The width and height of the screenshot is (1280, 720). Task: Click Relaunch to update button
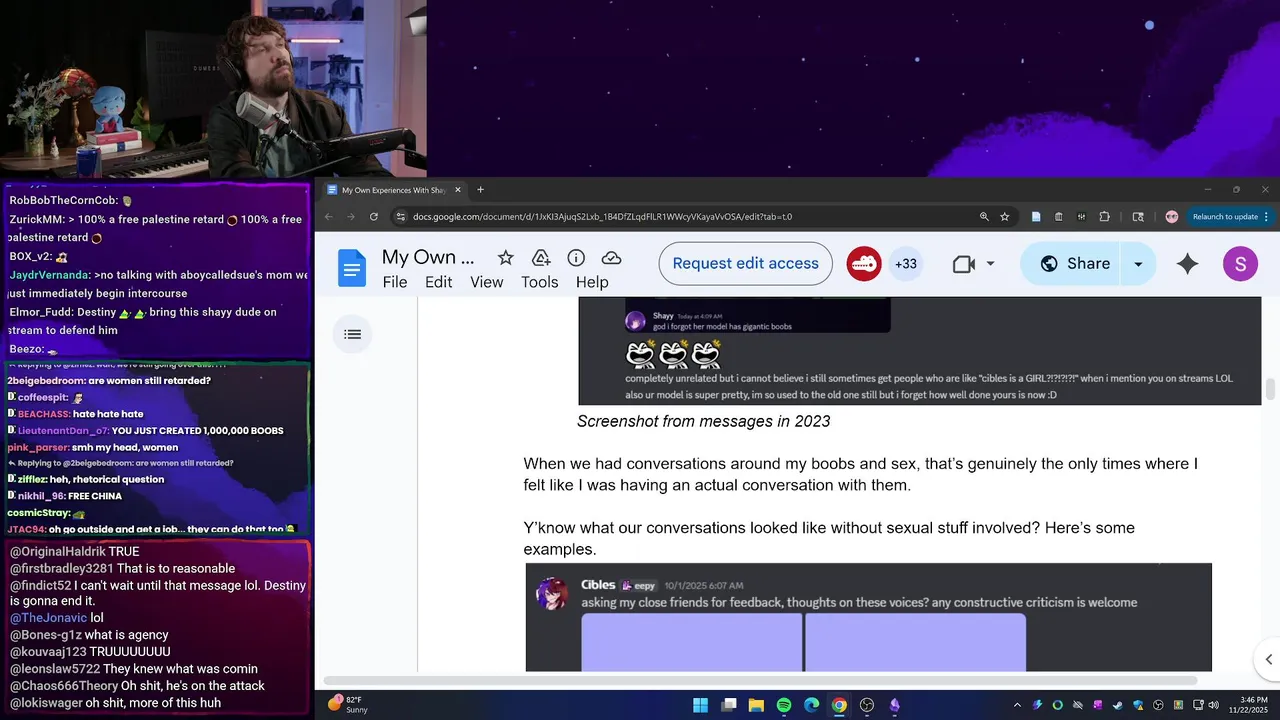coord(1226,217)
